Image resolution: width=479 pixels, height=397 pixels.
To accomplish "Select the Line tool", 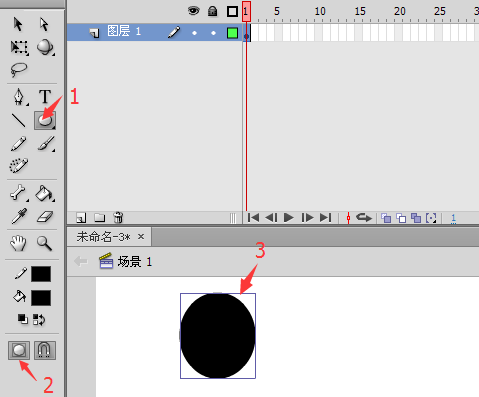I will pyautogui.click(x=19, y=120).
